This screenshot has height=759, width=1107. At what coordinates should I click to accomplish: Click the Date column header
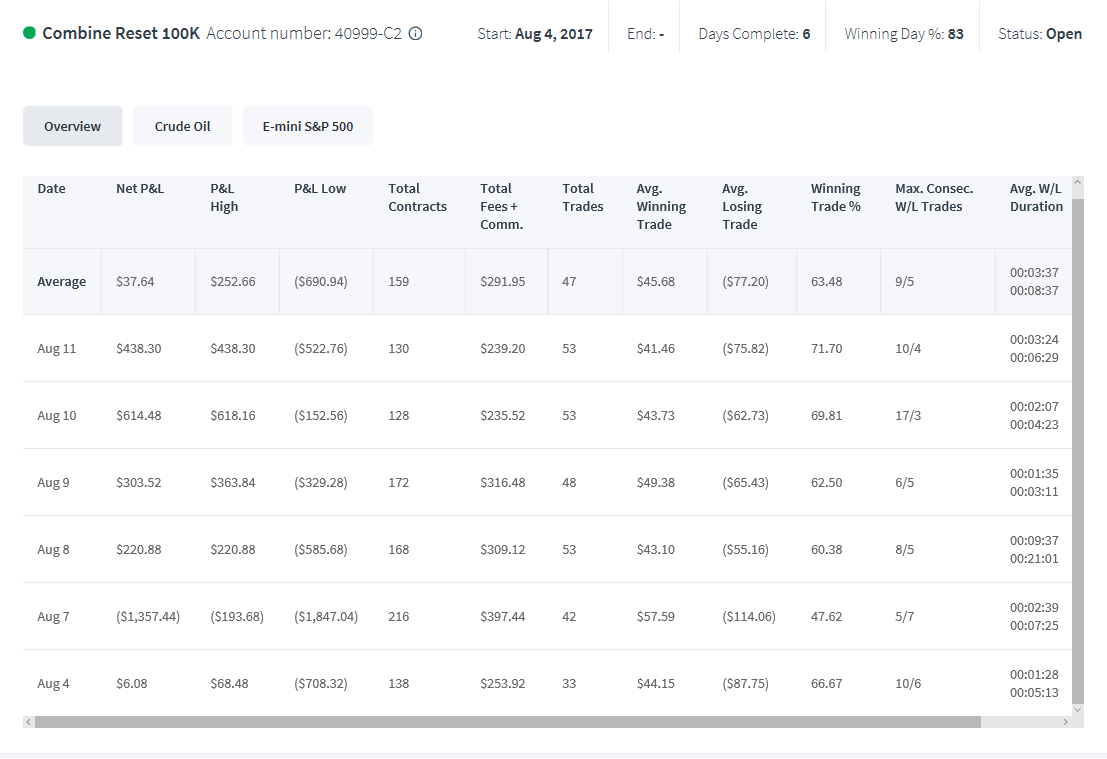[x=52, y=189]
